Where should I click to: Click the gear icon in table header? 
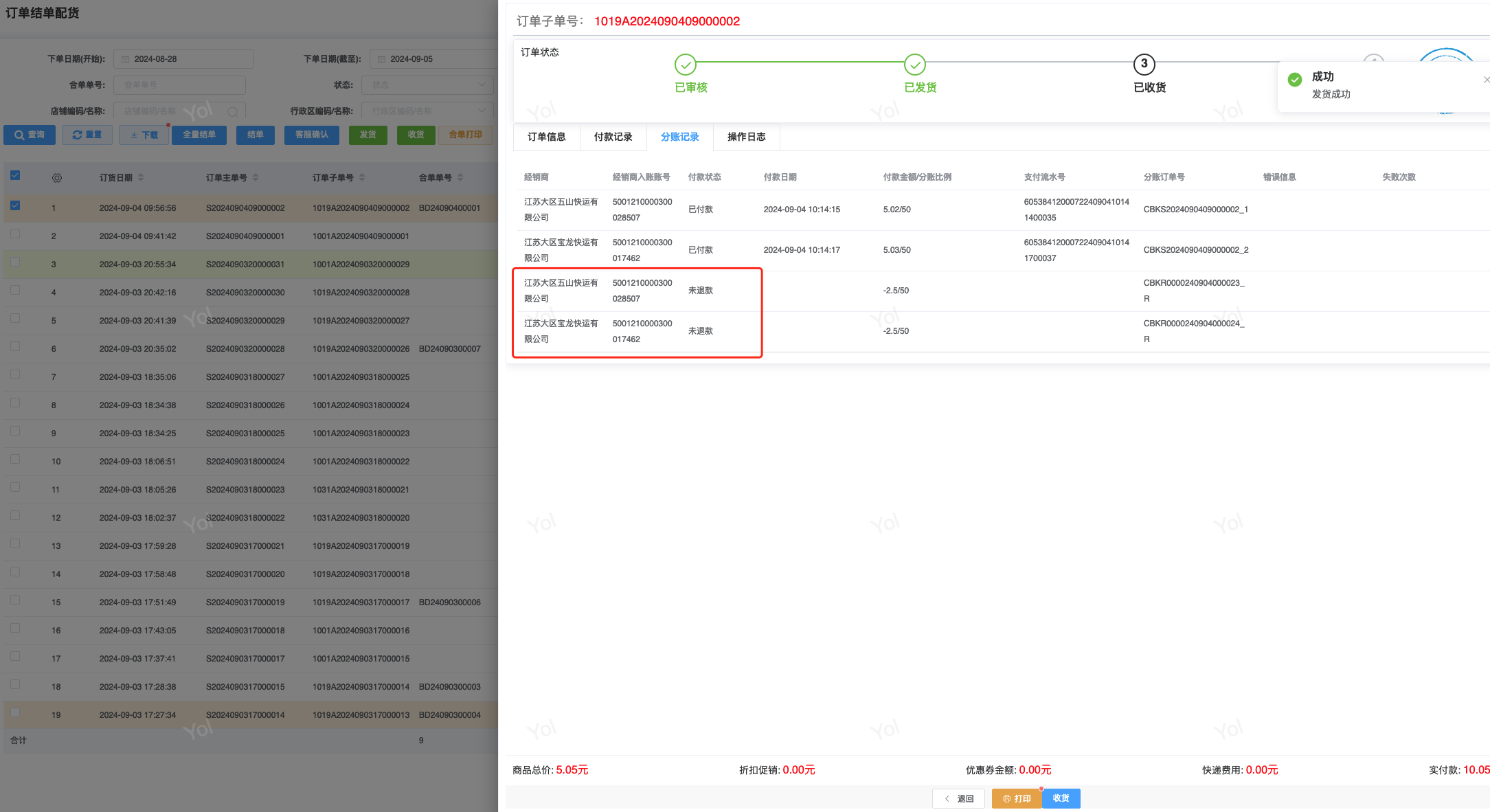click(57, 178)
